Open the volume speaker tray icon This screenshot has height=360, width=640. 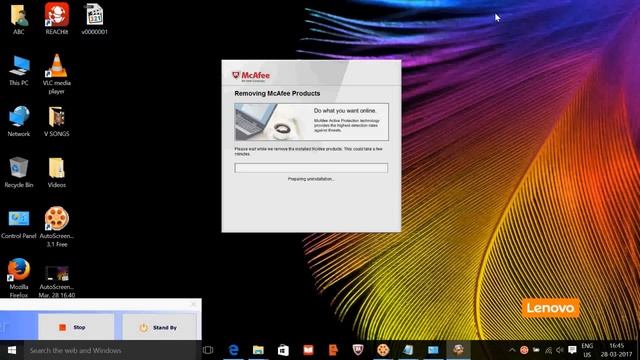pos(560,350)
